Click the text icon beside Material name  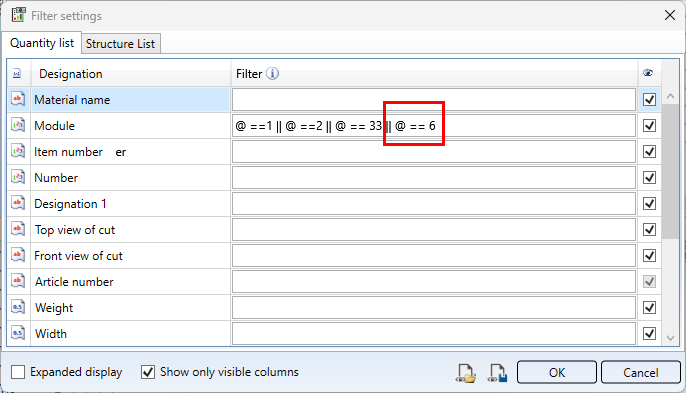(18, 99)
